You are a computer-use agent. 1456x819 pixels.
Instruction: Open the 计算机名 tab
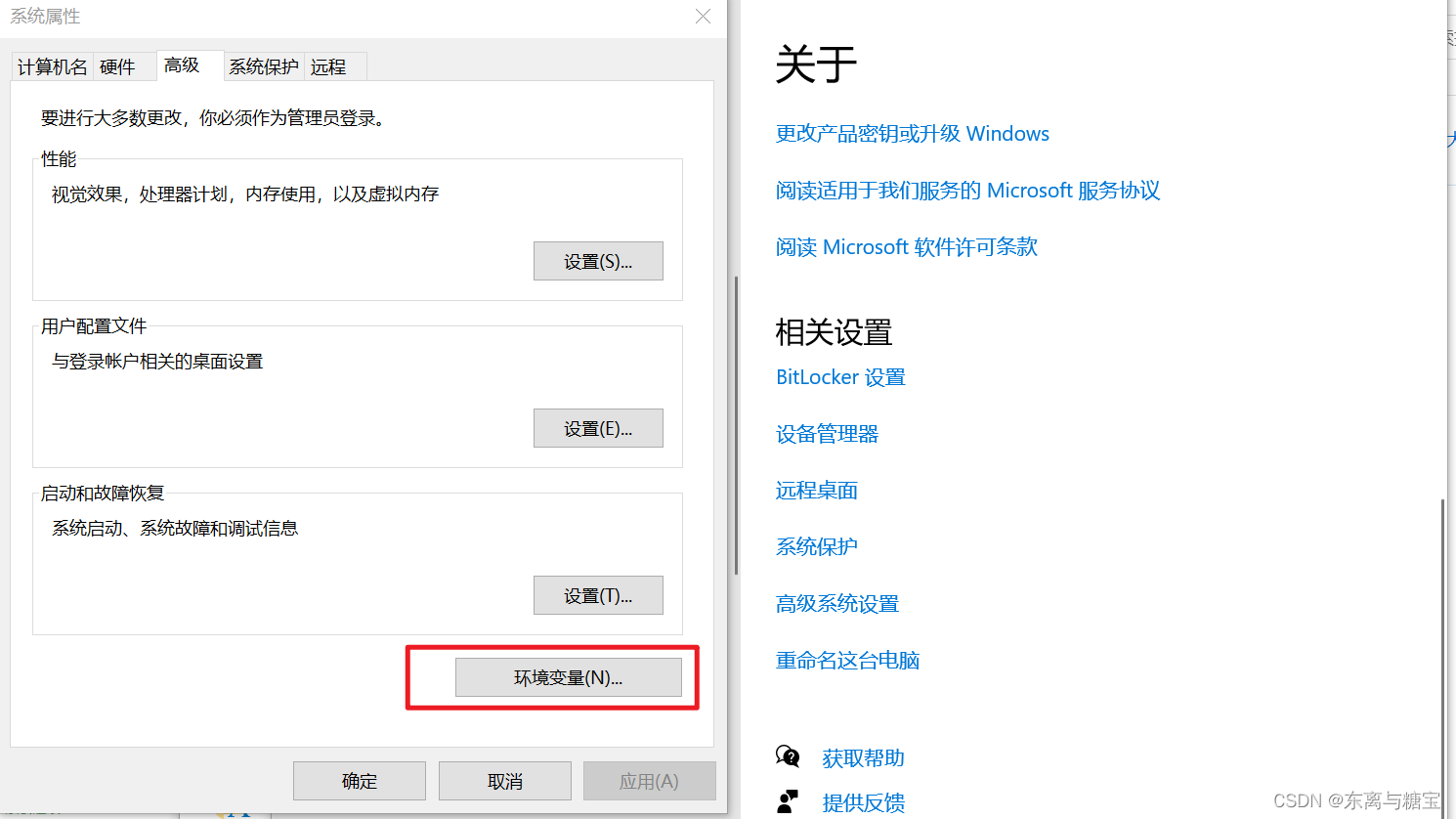53,66
